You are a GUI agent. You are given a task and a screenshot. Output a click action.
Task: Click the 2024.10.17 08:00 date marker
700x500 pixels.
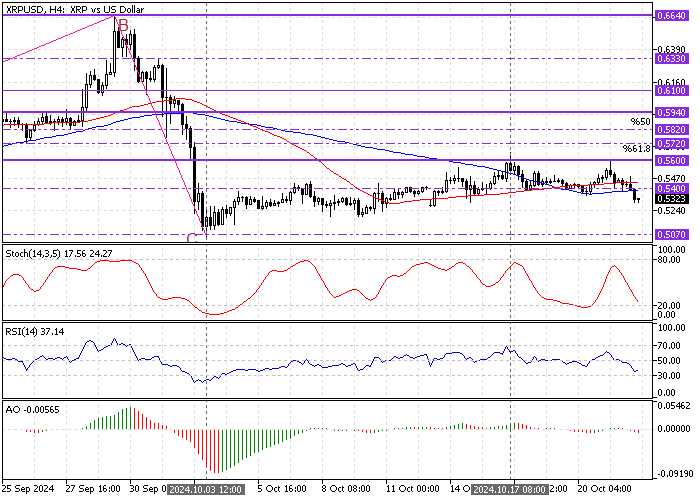click(510, 490)
